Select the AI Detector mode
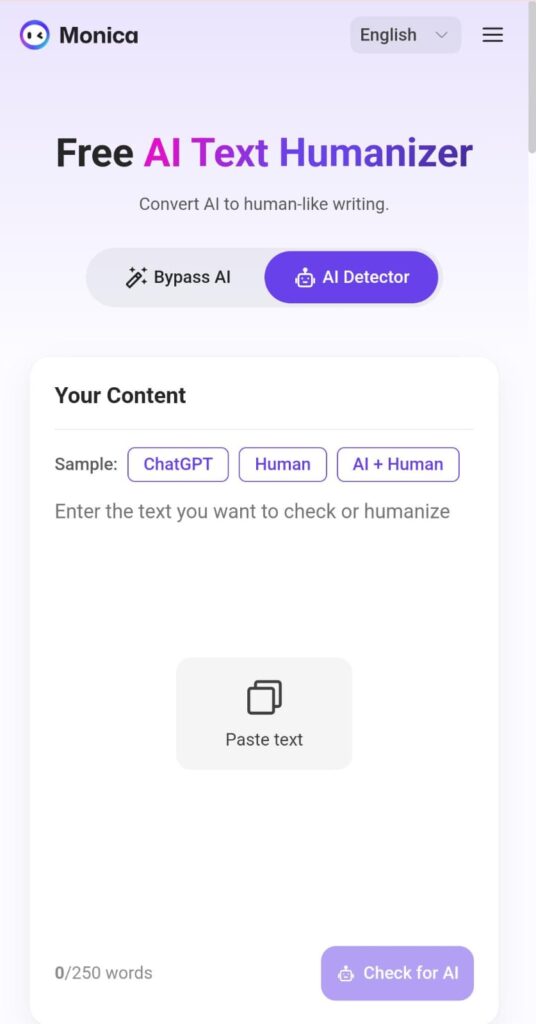Viewport: 536px width, 1024px height. 351,277
